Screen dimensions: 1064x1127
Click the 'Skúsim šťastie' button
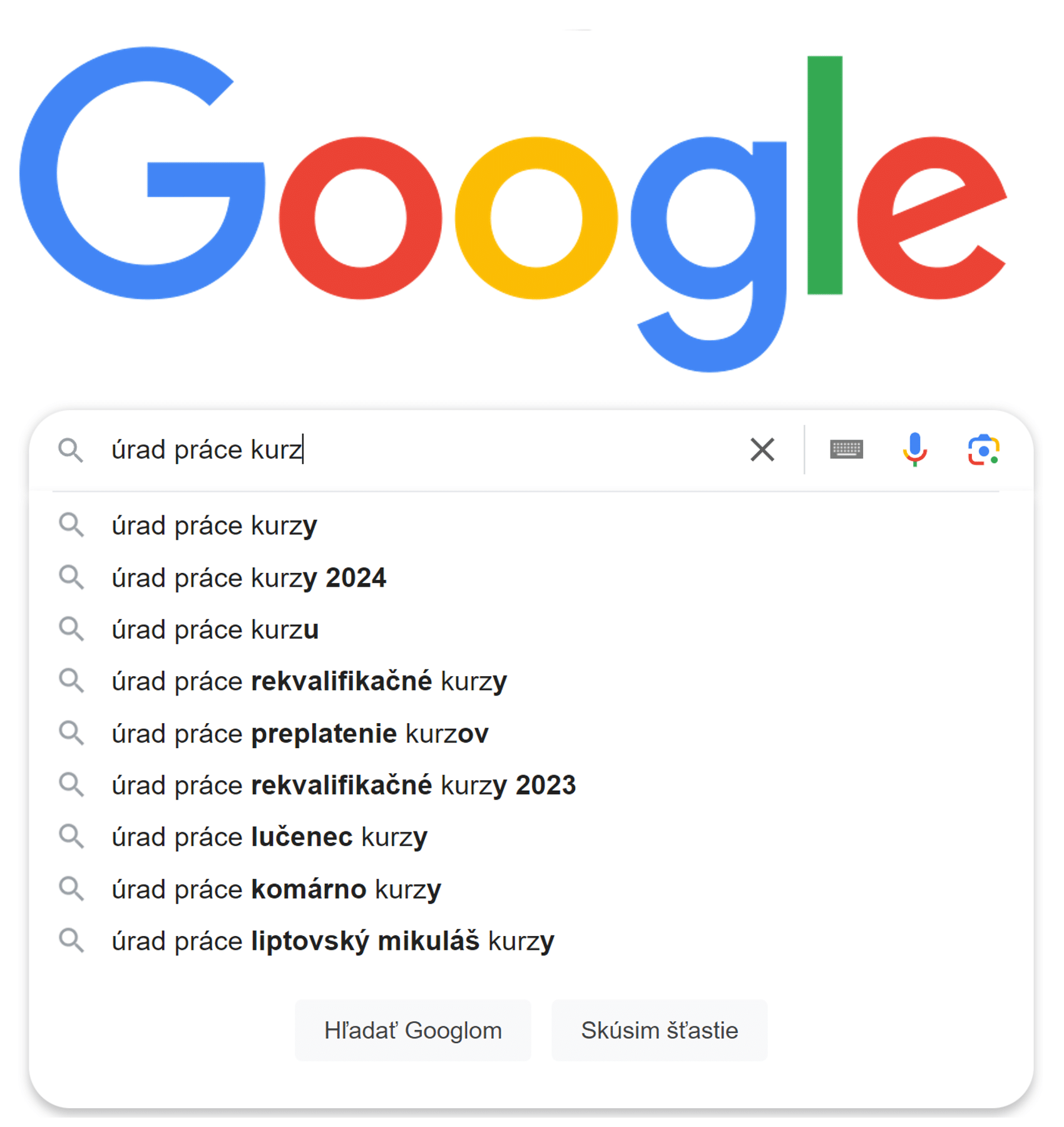[659, 1031]
